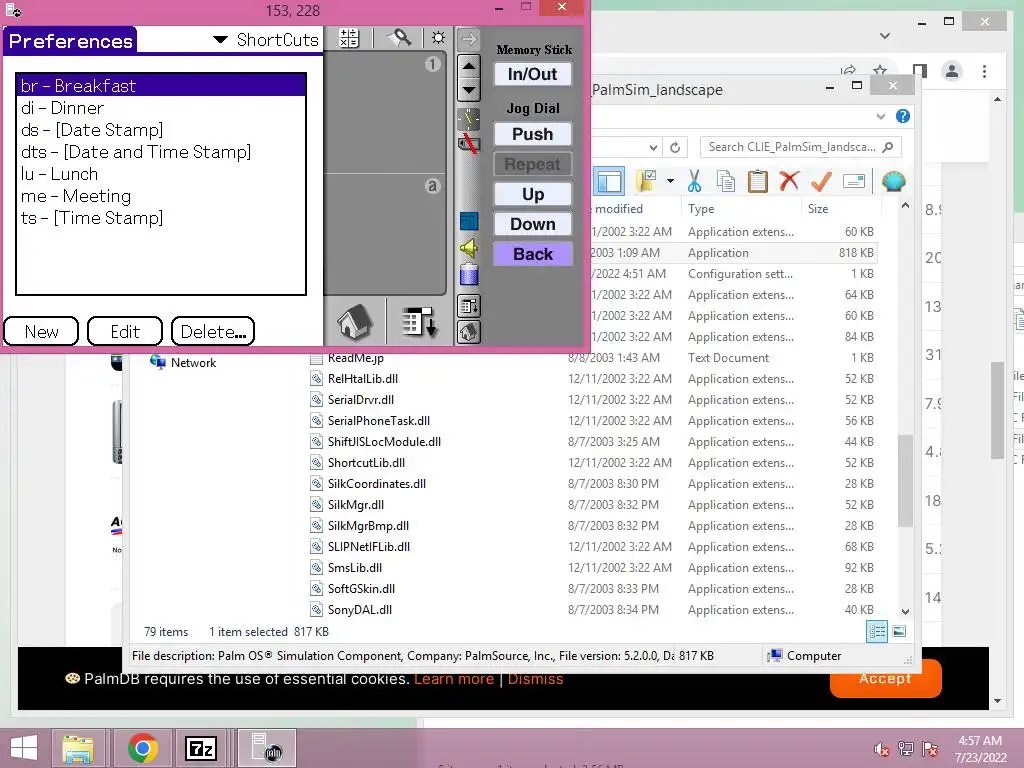The width and height of the screenshot is (1024, 768).
Task: Click the Learn more cookie link
Action: pos(454,679)
